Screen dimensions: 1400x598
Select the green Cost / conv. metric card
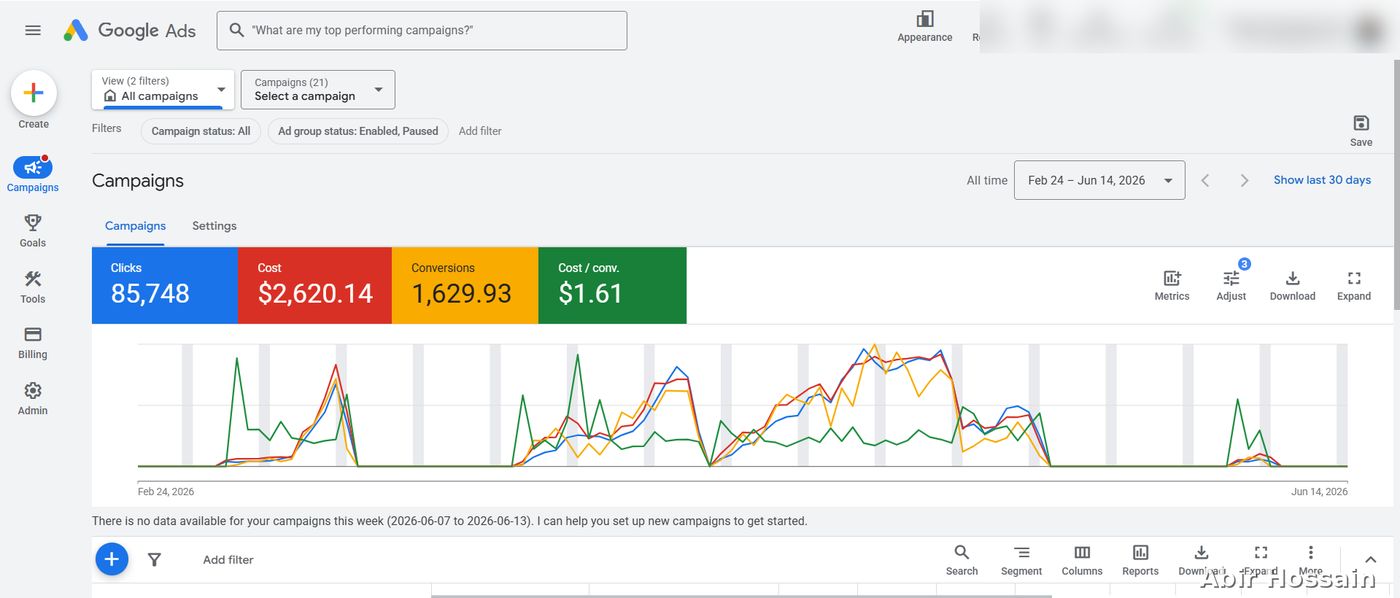coord(612,285)
